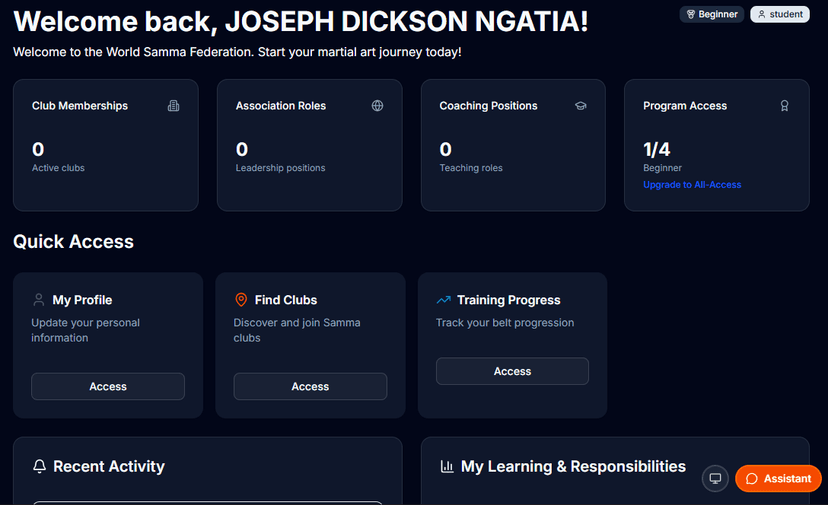
Task: Click the My Profile person icon
Action: click(x=39, y=300)
